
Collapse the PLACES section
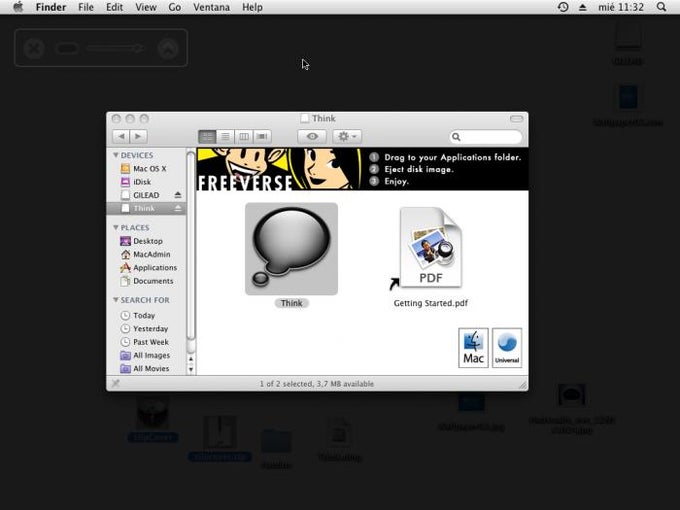pyautogui.click(x=116, y=227)
